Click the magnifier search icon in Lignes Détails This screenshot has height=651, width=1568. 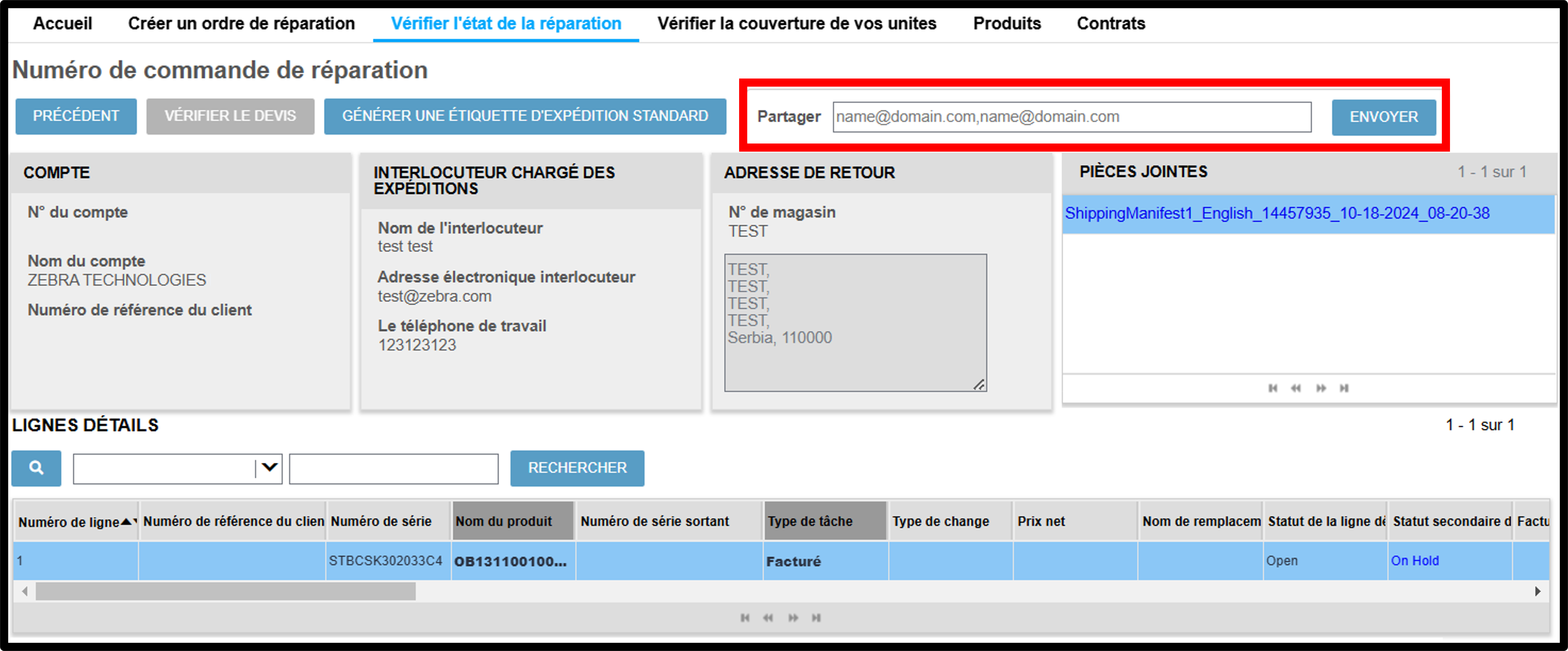click(x=36, y=468)
